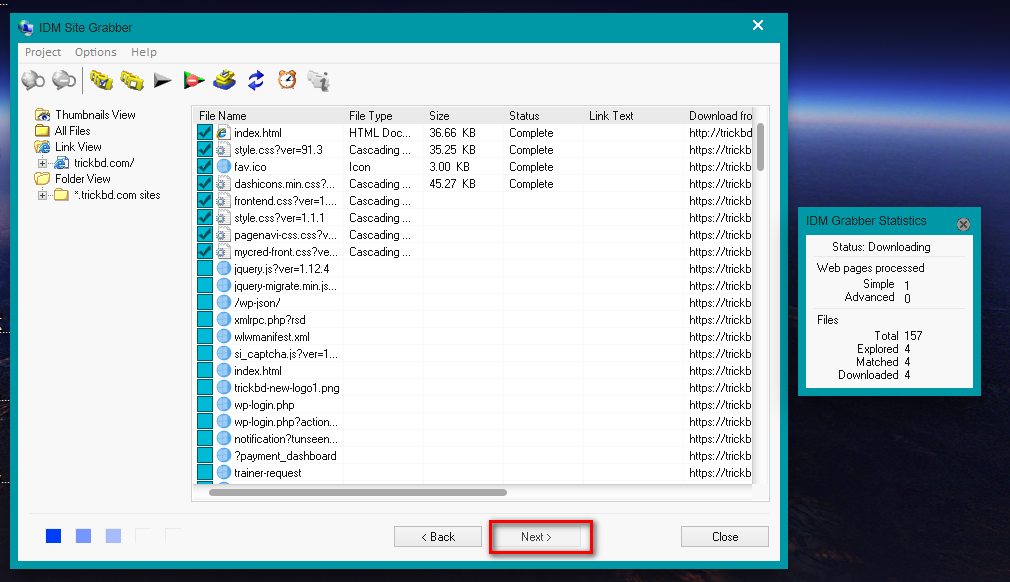This screenshot has width=1010, height=582.
Task: Click the Icon file type cell
Action: pos(359,167)
